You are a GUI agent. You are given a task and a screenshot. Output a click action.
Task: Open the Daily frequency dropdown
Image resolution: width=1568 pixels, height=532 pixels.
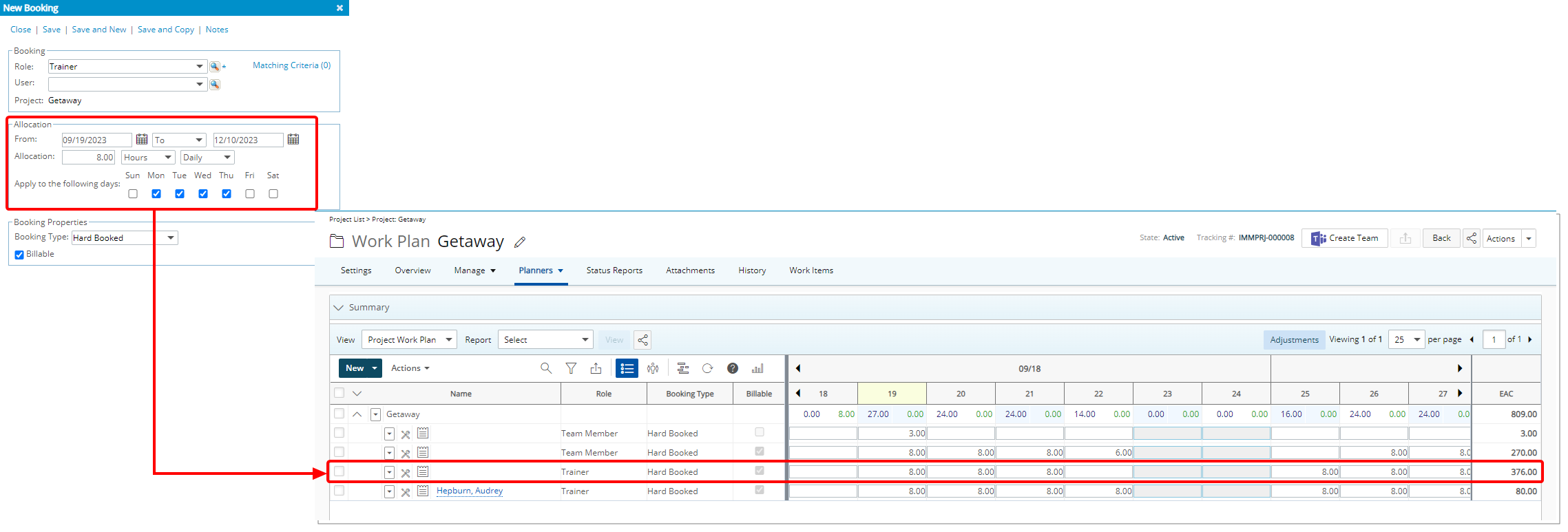[207, 158]
